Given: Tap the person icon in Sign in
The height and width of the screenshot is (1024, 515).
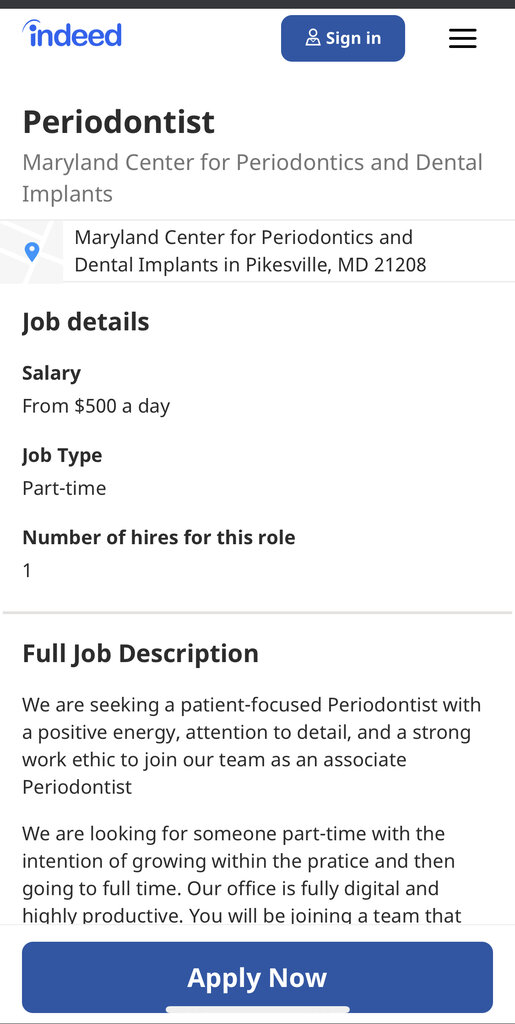Looking at the screenshot, I should coord(313,38).
